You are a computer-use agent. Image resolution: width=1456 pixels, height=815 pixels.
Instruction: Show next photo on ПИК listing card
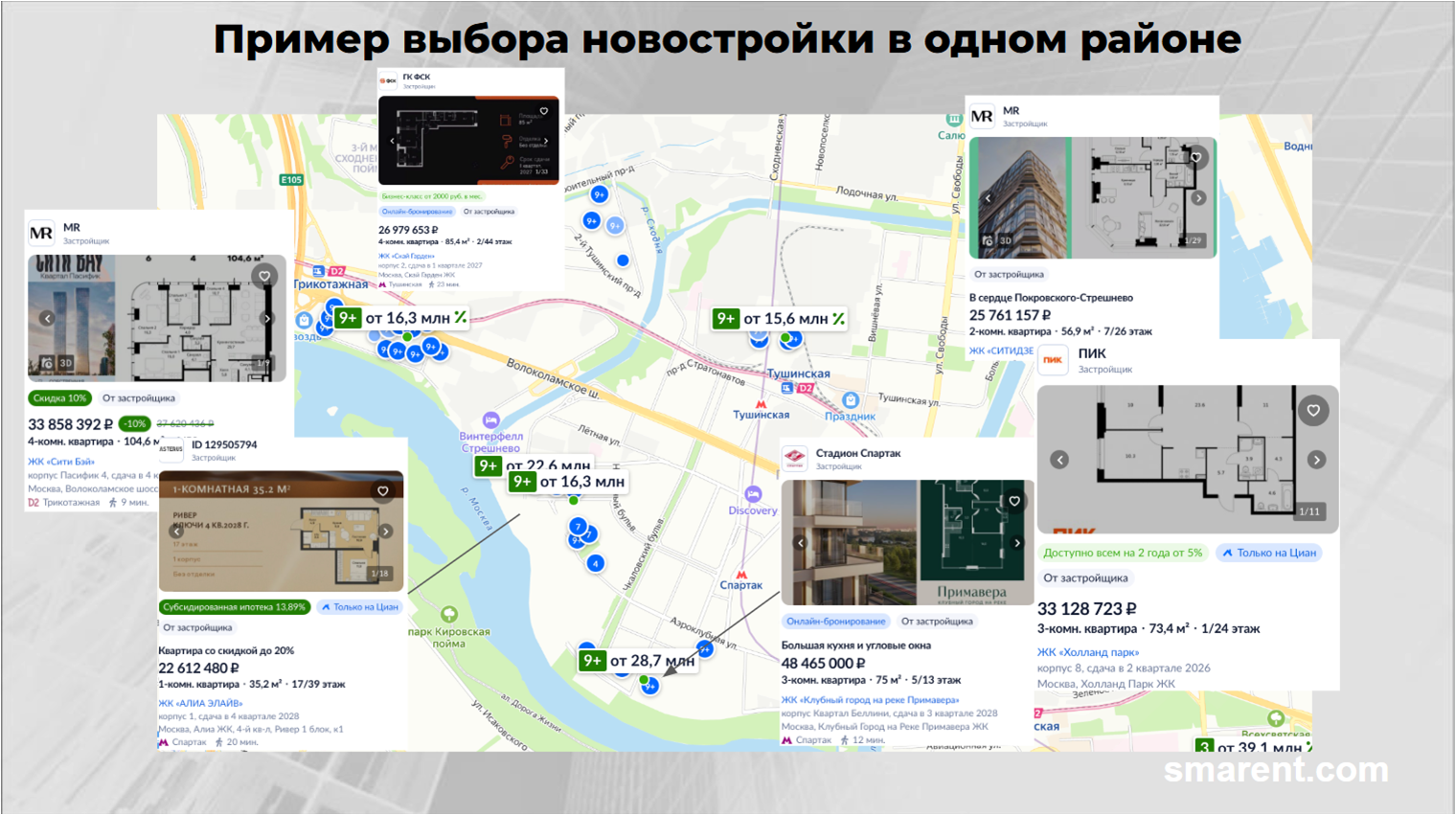click(x=1317, y=460)
